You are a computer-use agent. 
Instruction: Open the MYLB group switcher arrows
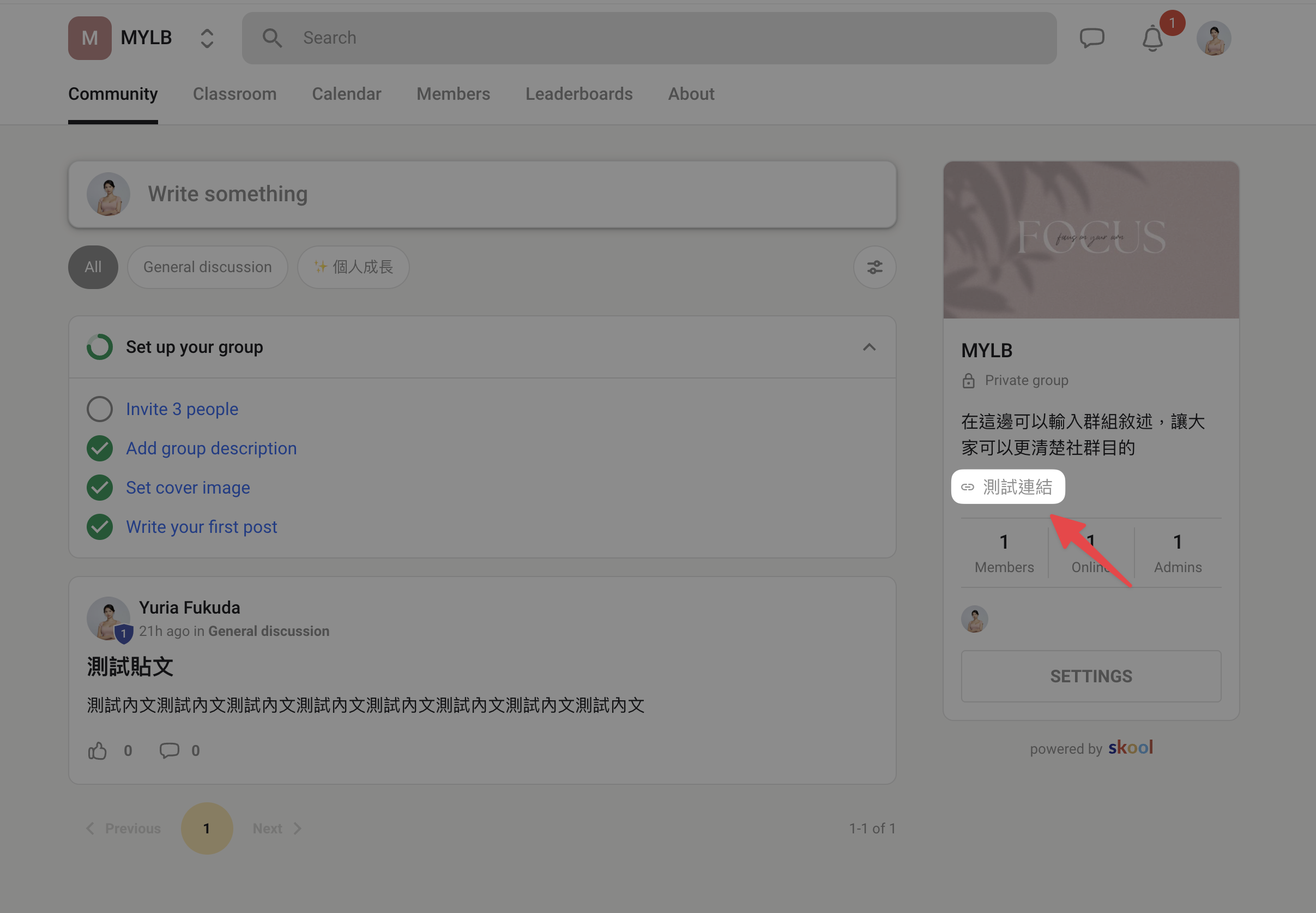click(x=207, y=38)
